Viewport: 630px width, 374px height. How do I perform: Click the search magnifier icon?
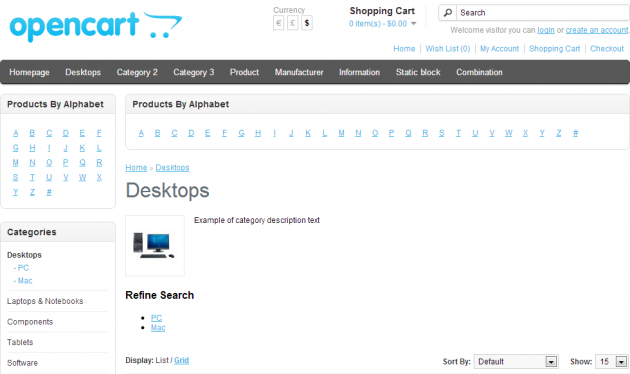[448, 13]
